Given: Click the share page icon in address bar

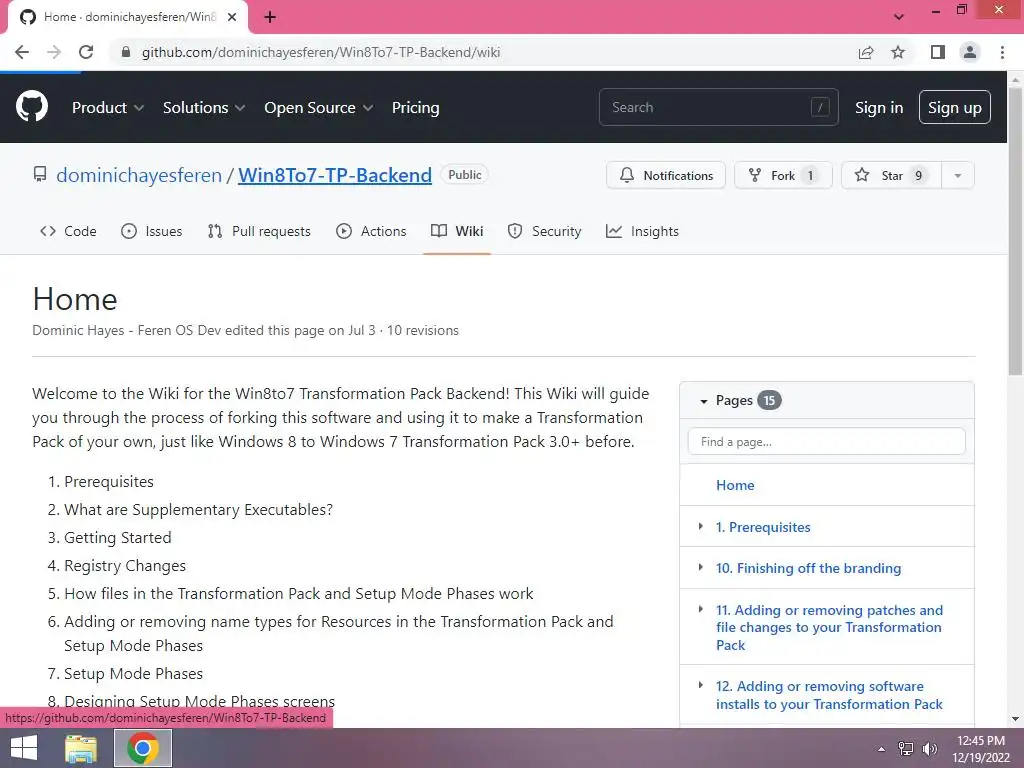Looking at the screenshot, I should click(866, 52).
